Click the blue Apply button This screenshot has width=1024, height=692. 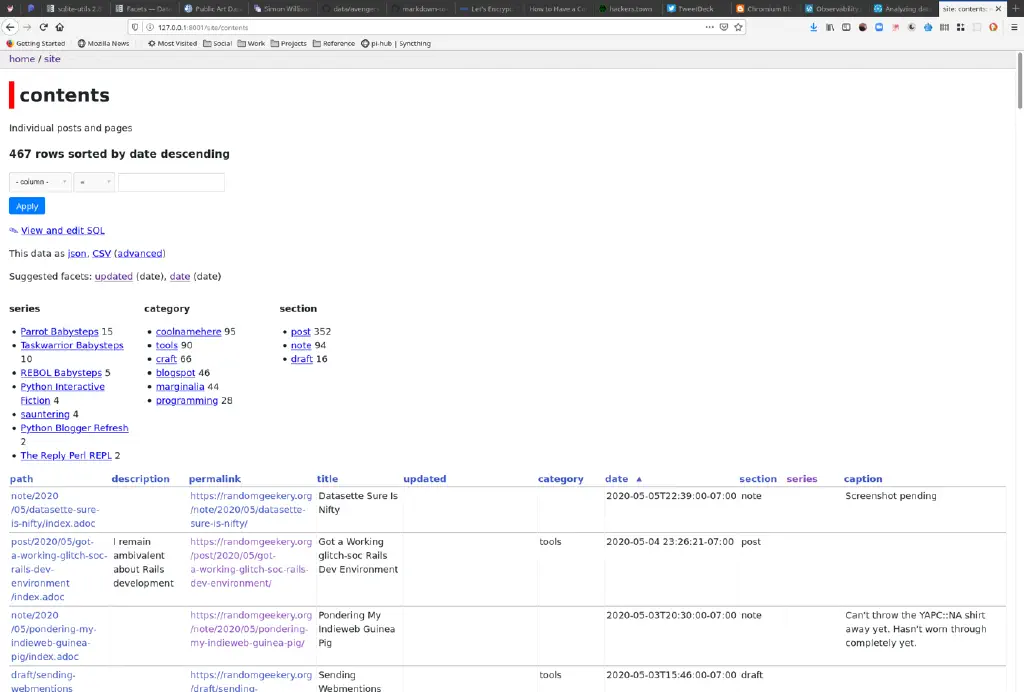tap(27, 206)
